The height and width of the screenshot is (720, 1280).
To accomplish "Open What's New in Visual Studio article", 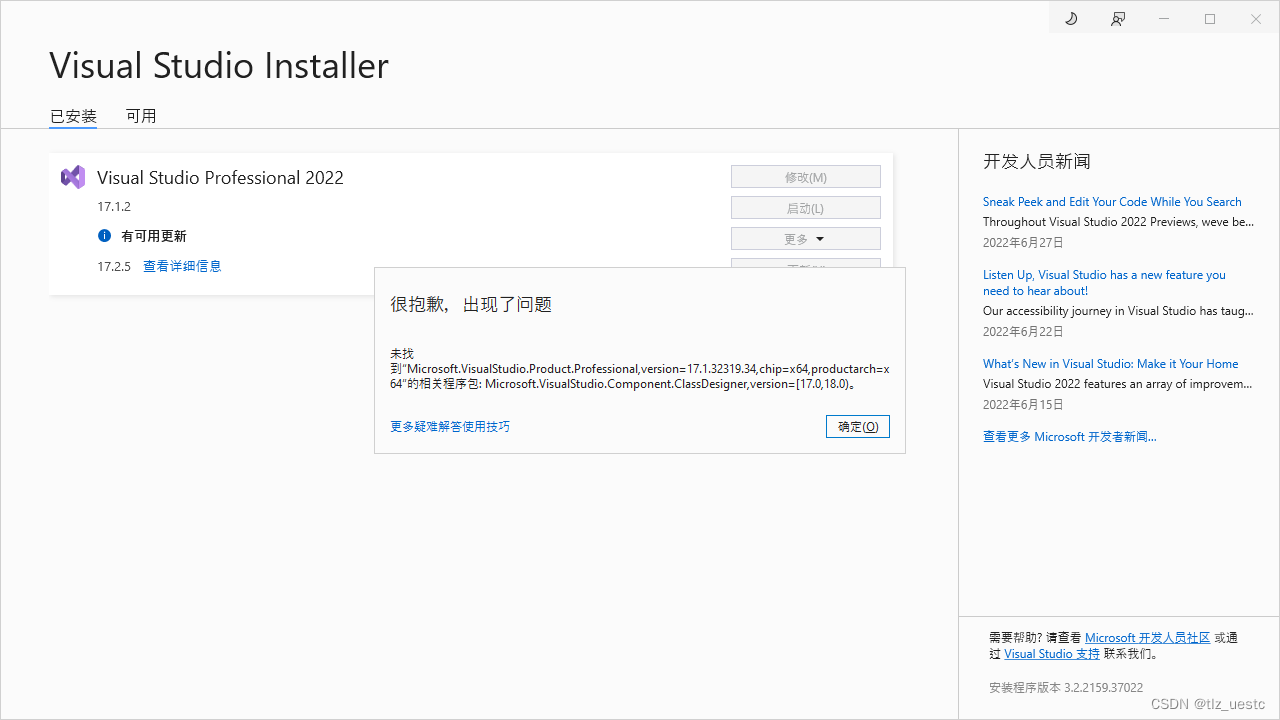I will click(x=1110, y=364).
